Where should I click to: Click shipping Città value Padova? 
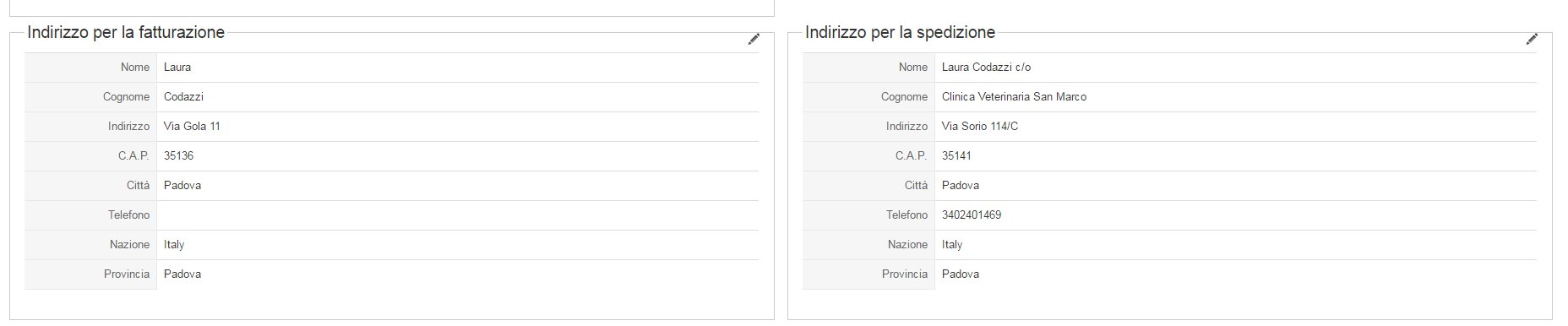click(x=961, y=186)
